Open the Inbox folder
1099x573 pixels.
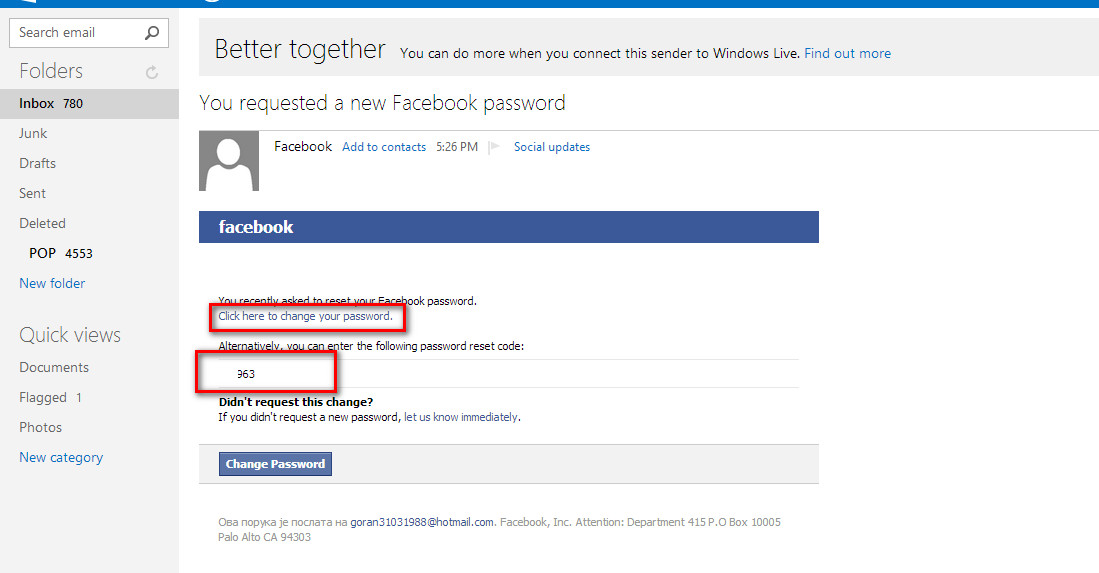tap(37, 103)
